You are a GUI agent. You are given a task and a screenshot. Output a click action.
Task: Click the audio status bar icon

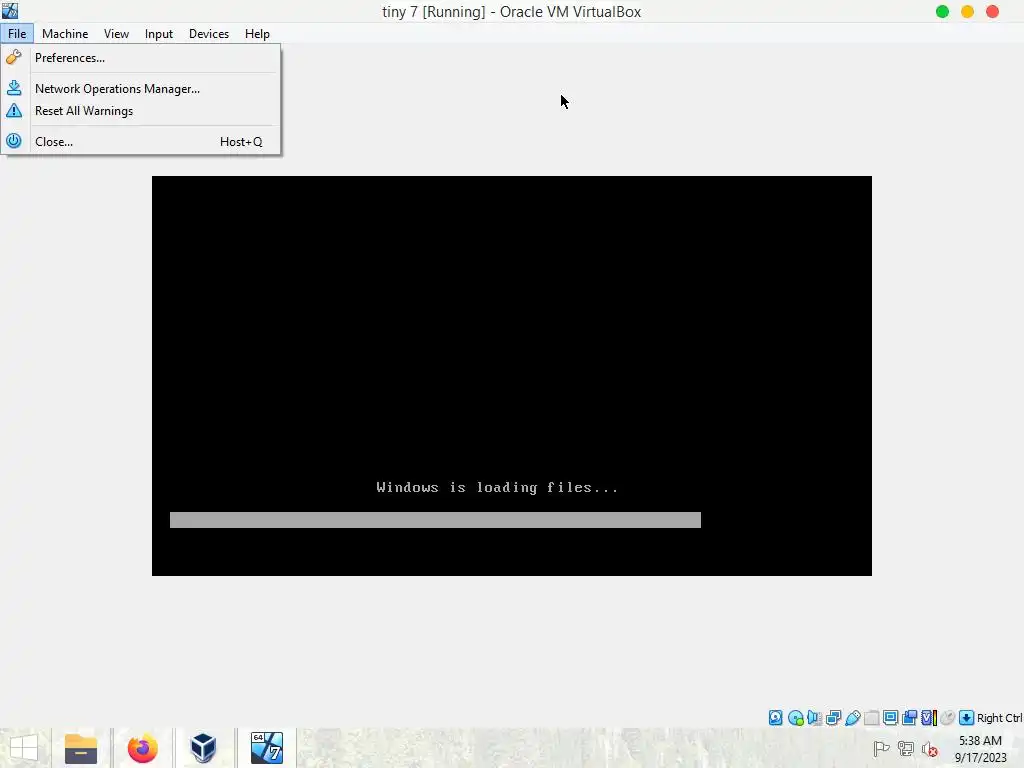(x=814, y=718)
